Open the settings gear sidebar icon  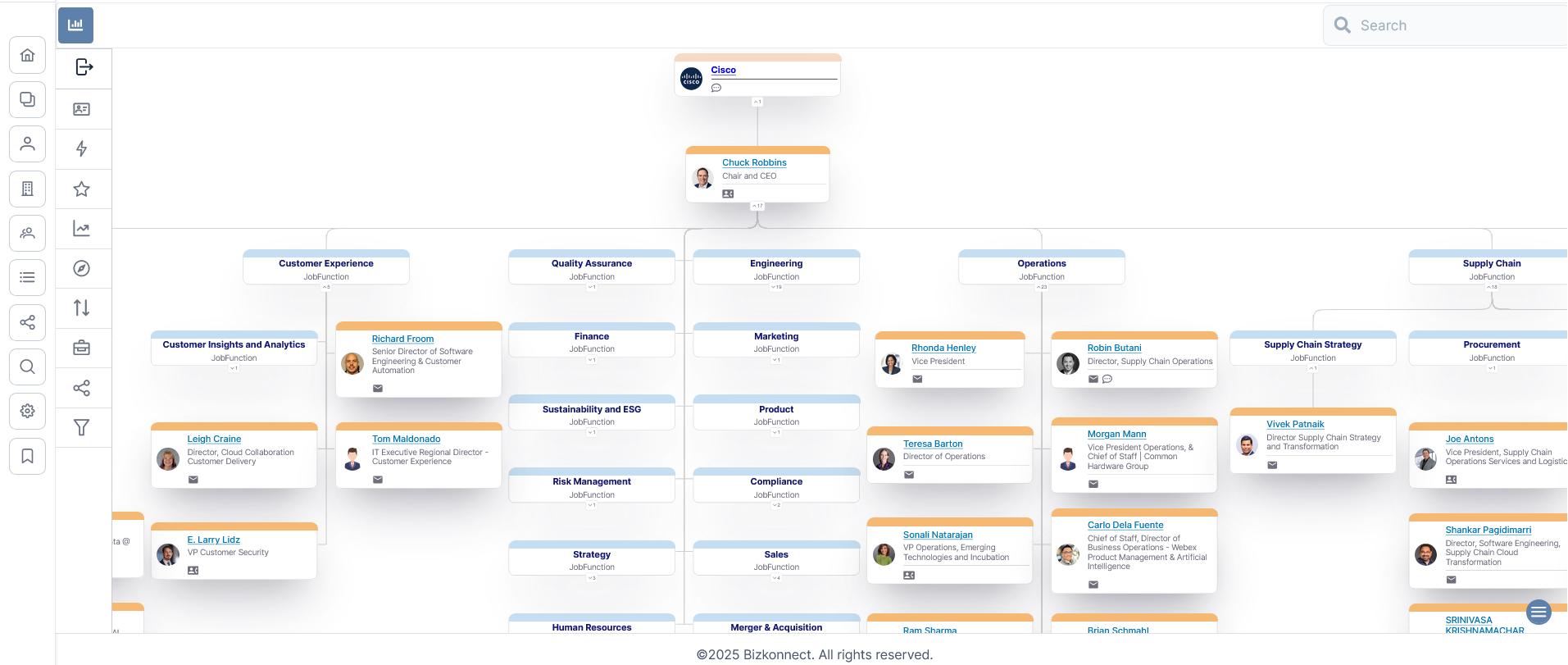(27, 411)
